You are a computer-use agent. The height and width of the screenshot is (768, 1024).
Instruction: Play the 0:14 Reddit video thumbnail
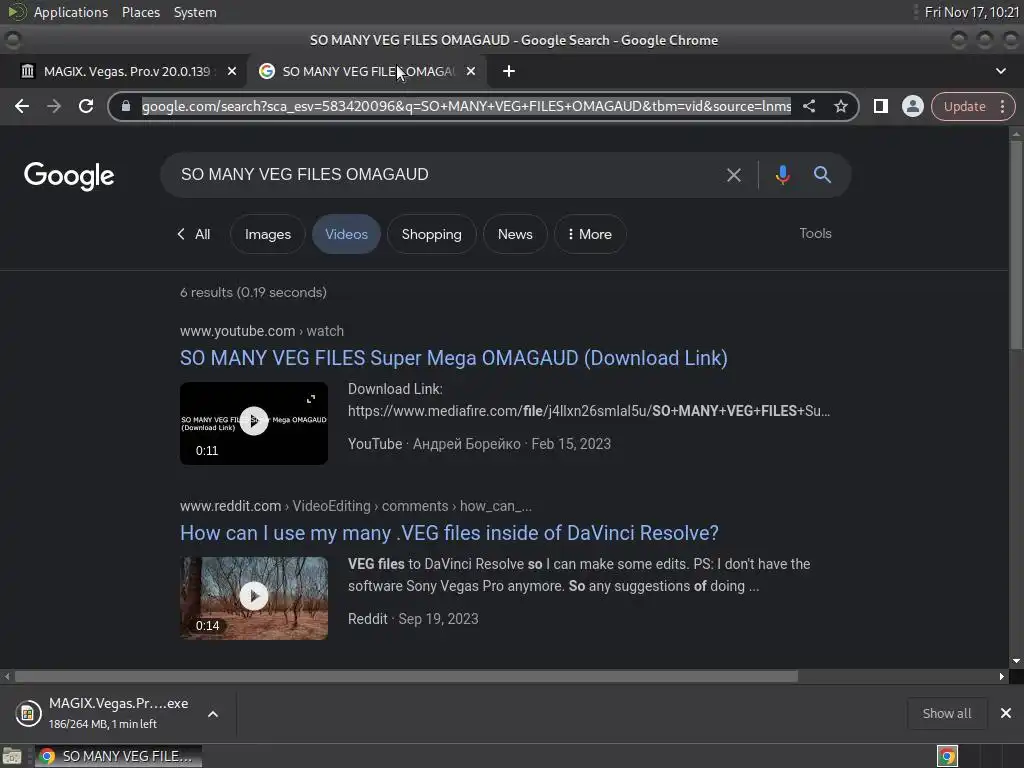(x=254, y=598)
